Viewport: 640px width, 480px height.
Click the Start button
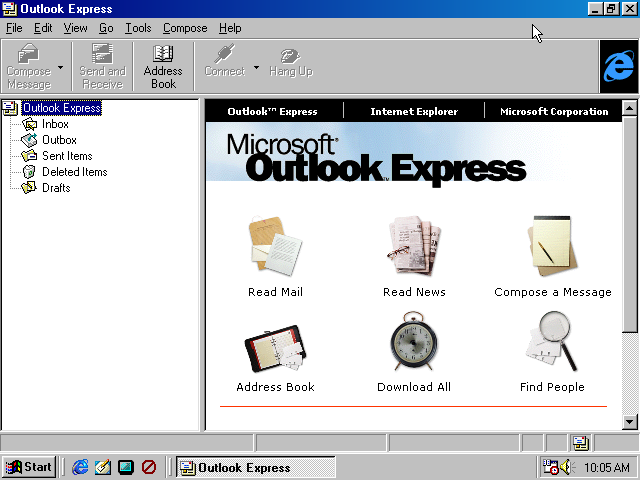pyautogui.click(x=29, y=467)
